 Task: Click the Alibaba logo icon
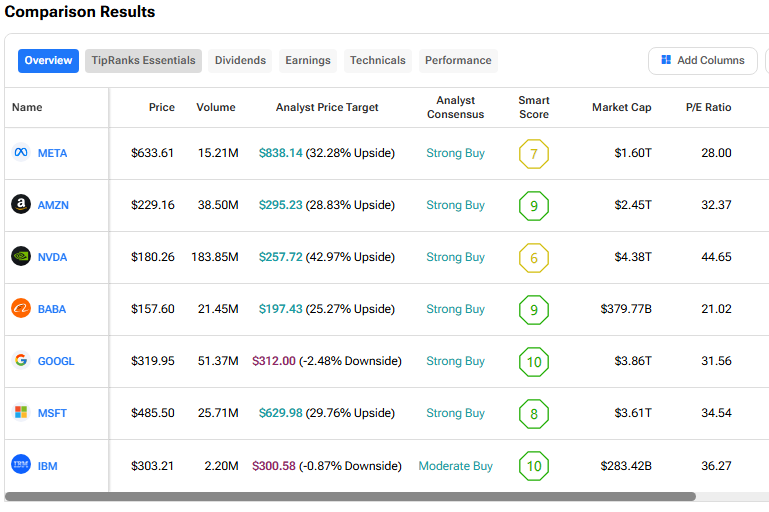(x=20, y=309)
